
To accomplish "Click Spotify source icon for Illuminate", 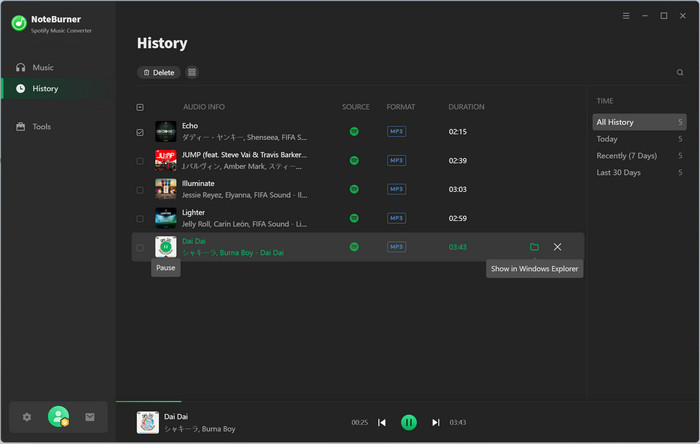I will (354, 189).
